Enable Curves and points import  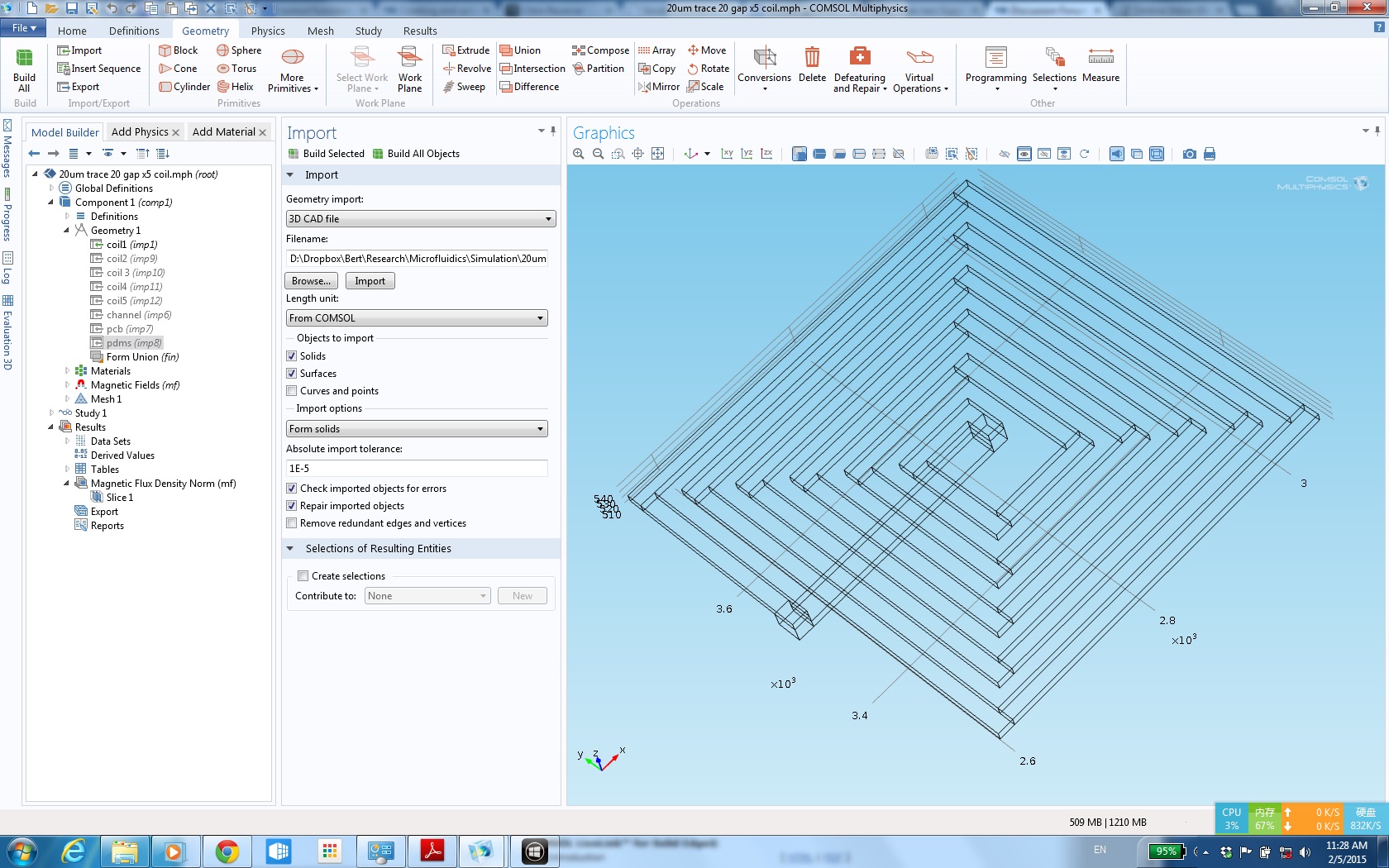[292, 391]
